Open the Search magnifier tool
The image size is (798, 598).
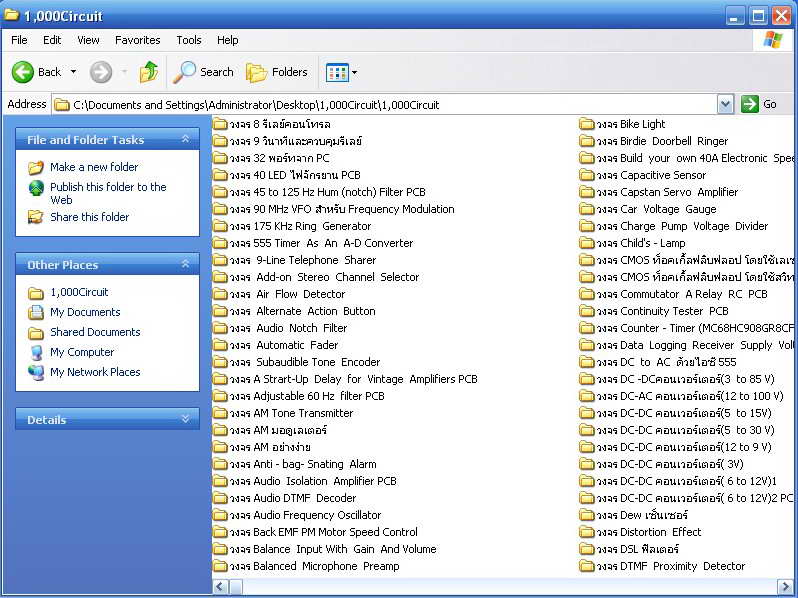(203, 72)
